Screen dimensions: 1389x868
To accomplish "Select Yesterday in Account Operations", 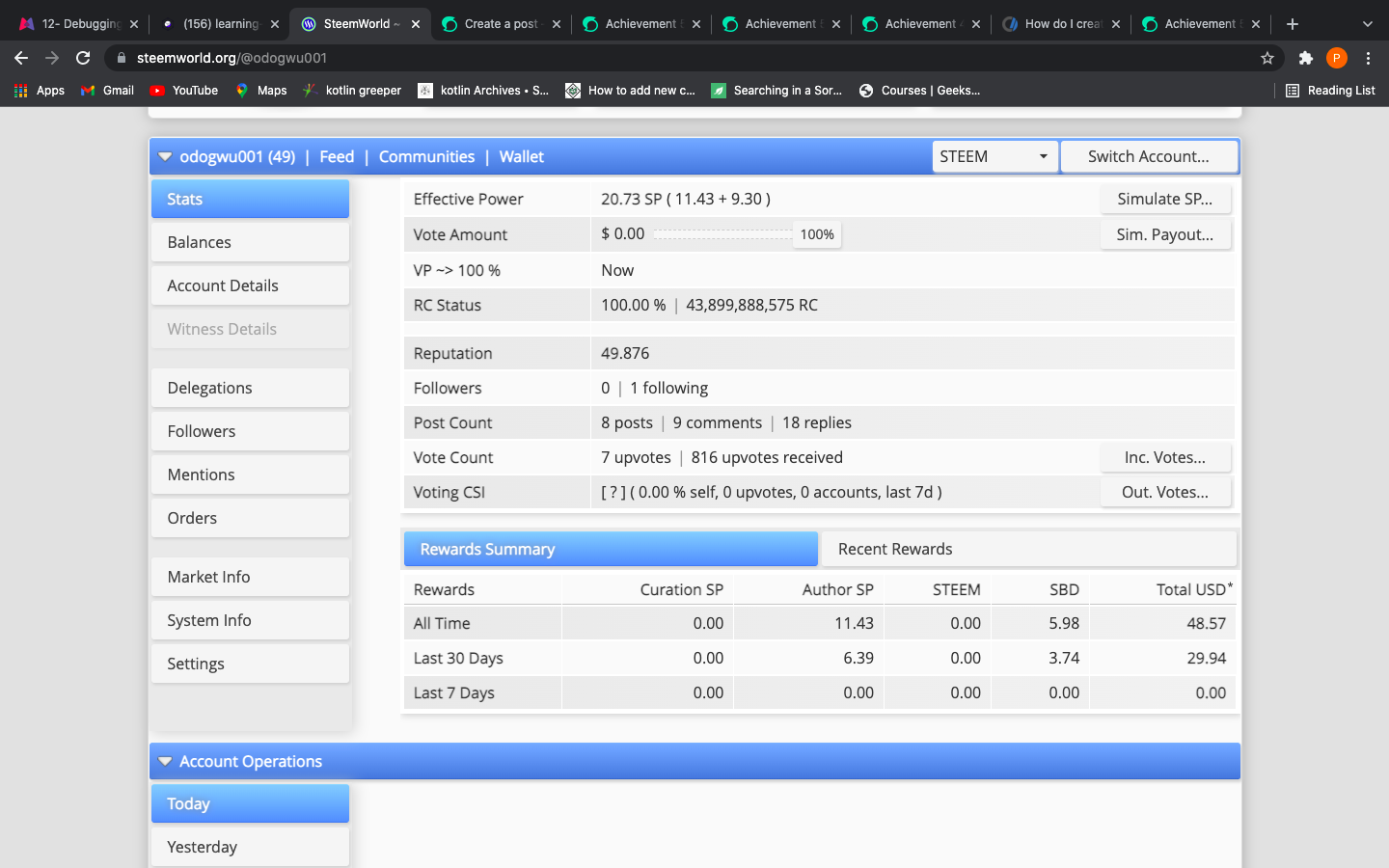I will pyautogui.click(x=250, y=847).
